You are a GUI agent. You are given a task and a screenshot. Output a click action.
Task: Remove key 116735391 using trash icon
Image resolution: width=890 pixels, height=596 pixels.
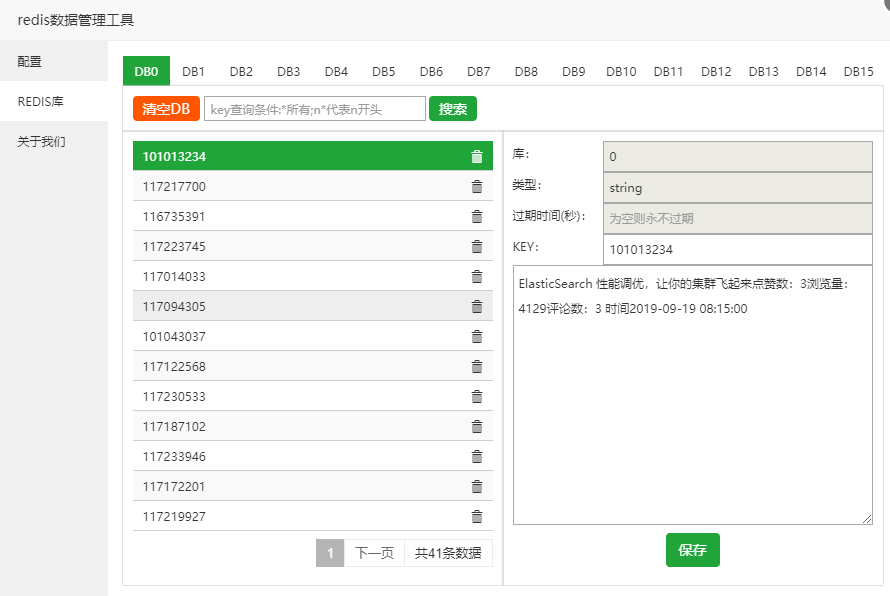[x=477, y=216]
